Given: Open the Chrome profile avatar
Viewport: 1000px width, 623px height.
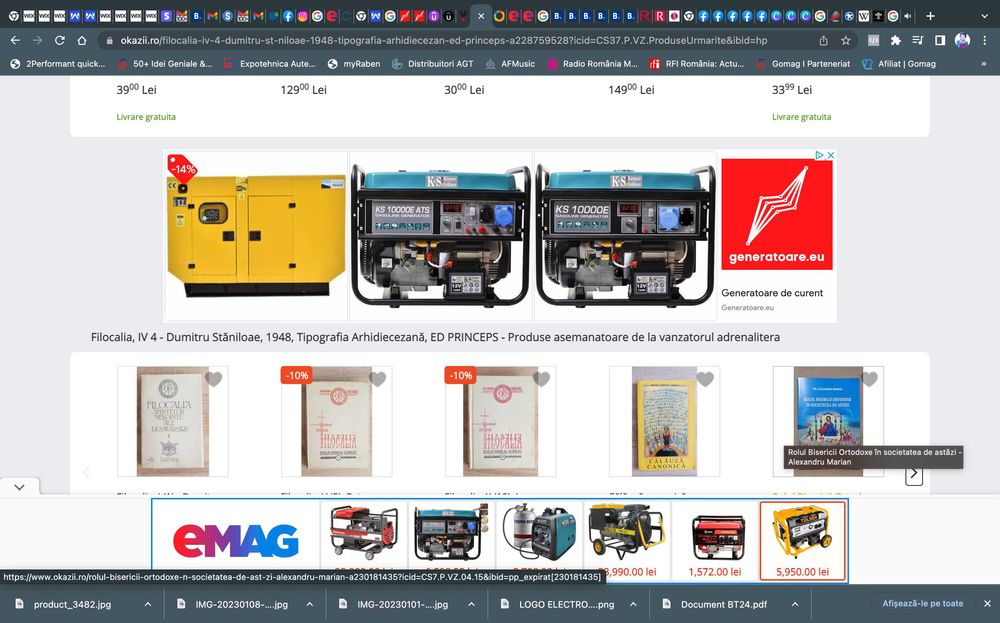Looking at the screenshot, I should tap(962, 40).
